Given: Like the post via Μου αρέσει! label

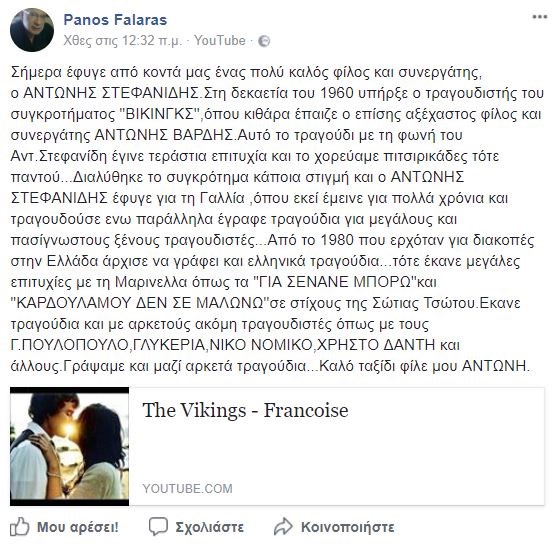Looking at the screenshot, I should (x=77, y=527).
